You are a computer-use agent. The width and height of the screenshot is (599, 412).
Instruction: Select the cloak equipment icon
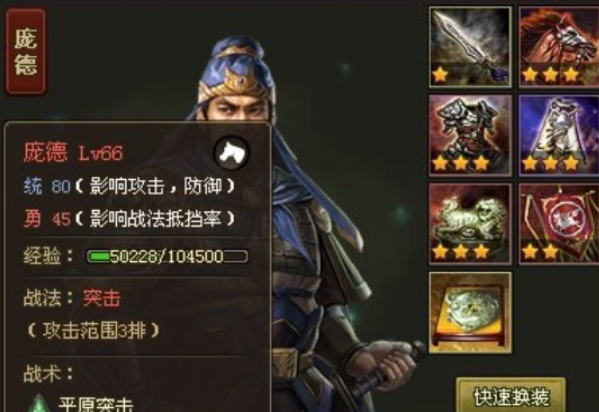coord(559,136)
